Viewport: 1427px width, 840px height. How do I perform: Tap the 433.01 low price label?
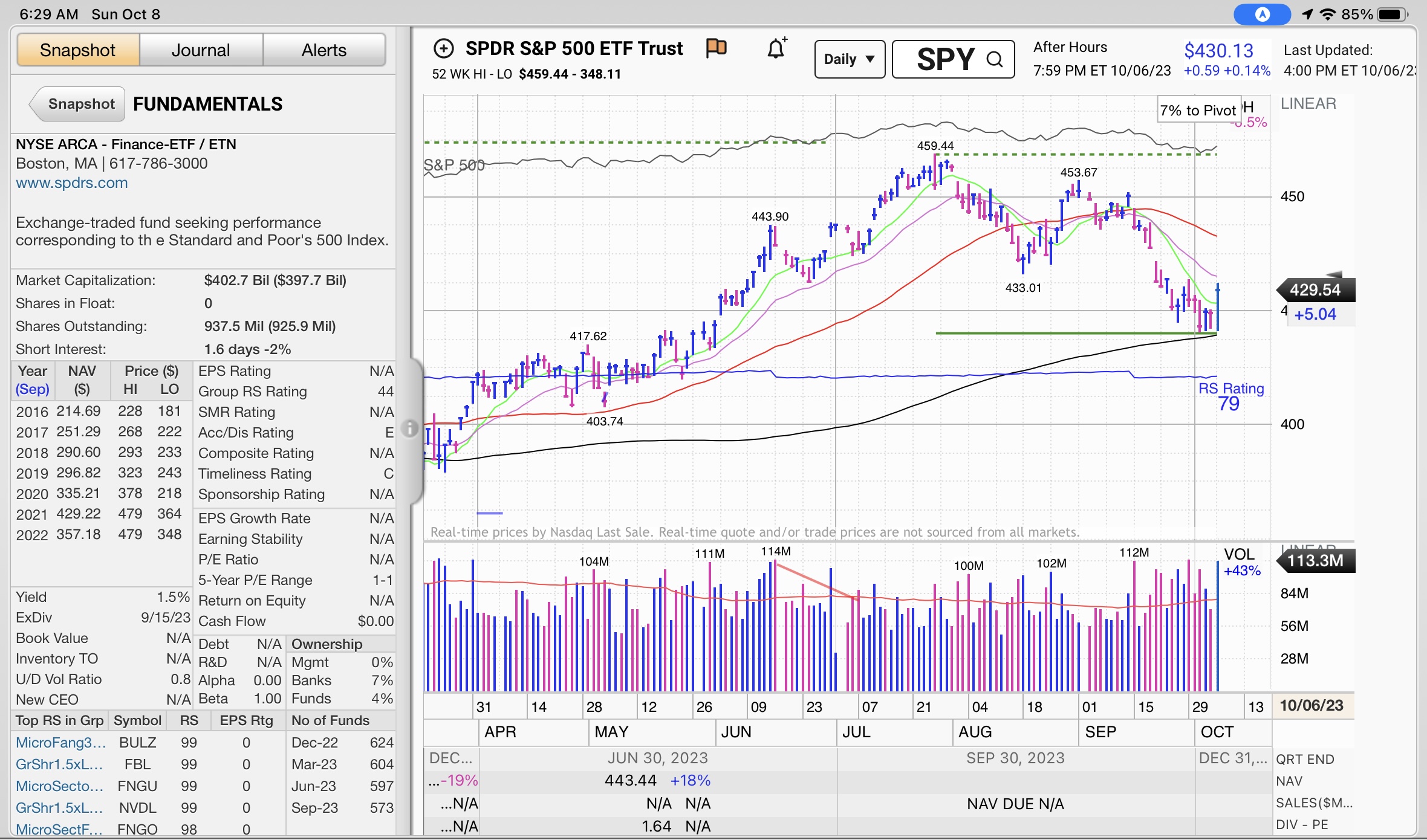pyautogui.click(x=1023, y=288)
